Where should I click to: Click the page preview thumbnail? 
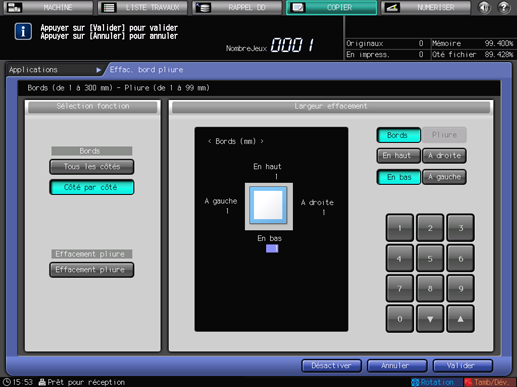pos(269,206)
